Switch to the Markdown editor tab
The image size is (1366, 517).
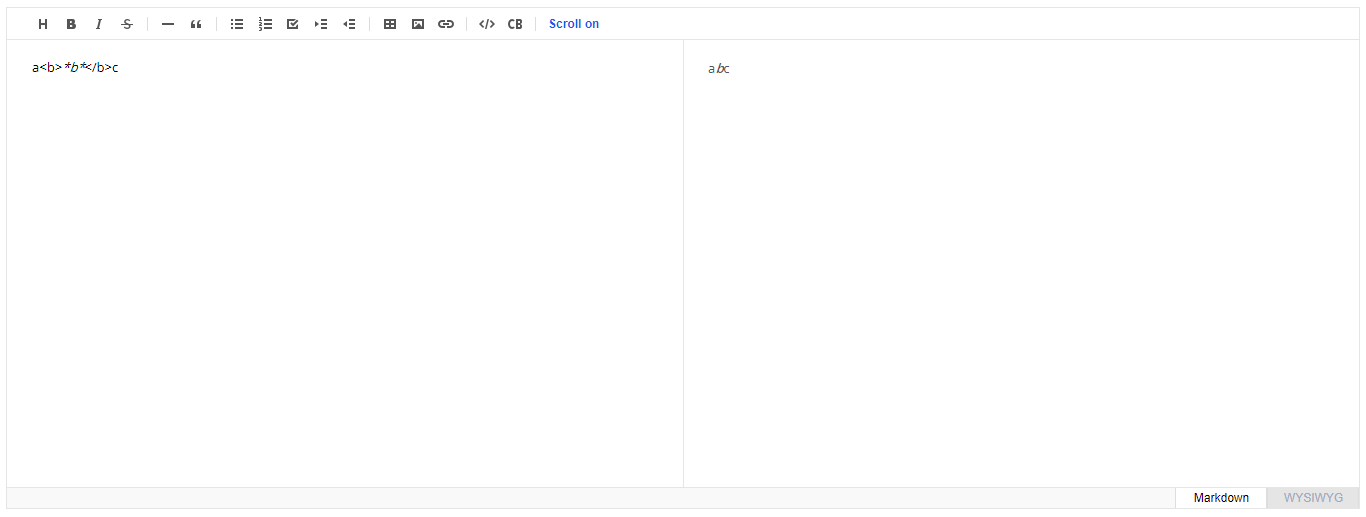pyautogui.click(x=1221, y=498)
